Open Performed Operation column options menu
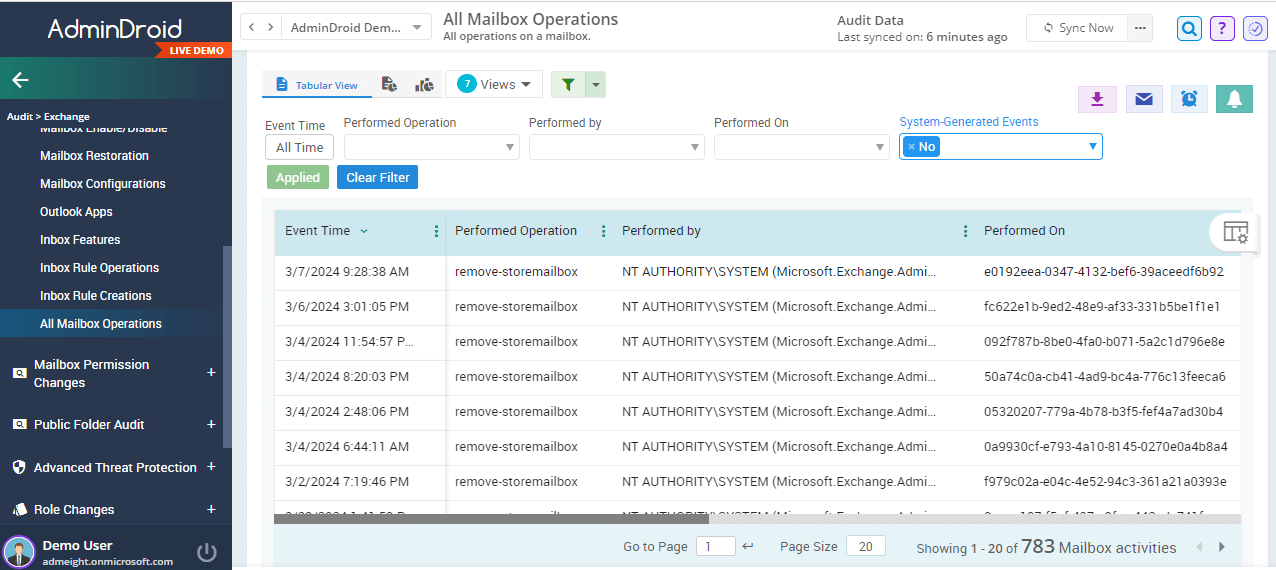 603,231
